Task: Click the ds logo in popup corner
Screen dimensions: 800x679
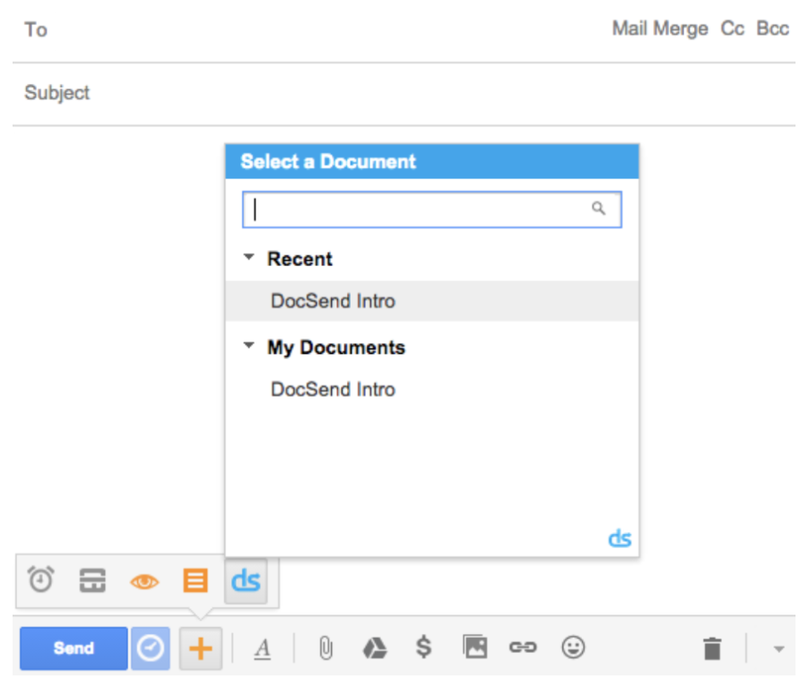Action: tap(620, 538)
